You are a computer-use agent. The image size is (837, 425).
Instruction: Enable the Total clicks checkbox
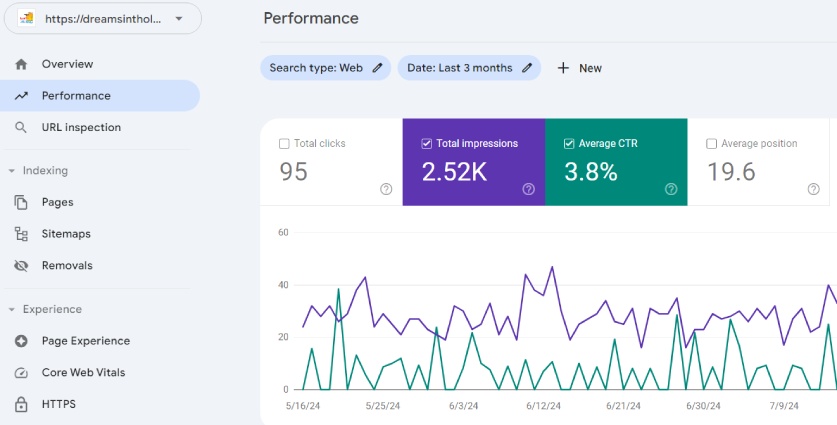[284, 144]
